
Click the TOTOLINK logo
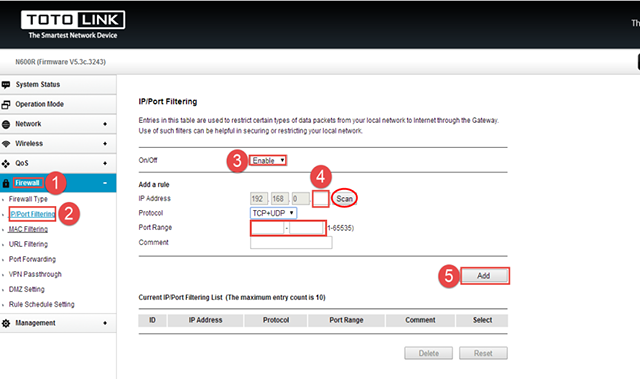[x=73, y=24]
